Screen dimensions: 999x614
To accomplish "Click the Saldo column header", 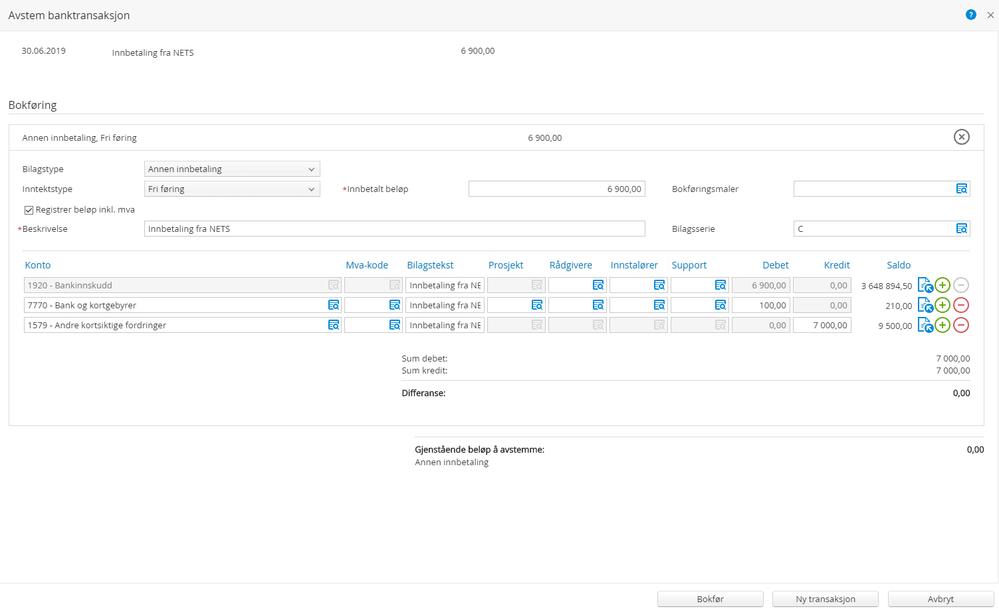I will [x=898, y=265].
